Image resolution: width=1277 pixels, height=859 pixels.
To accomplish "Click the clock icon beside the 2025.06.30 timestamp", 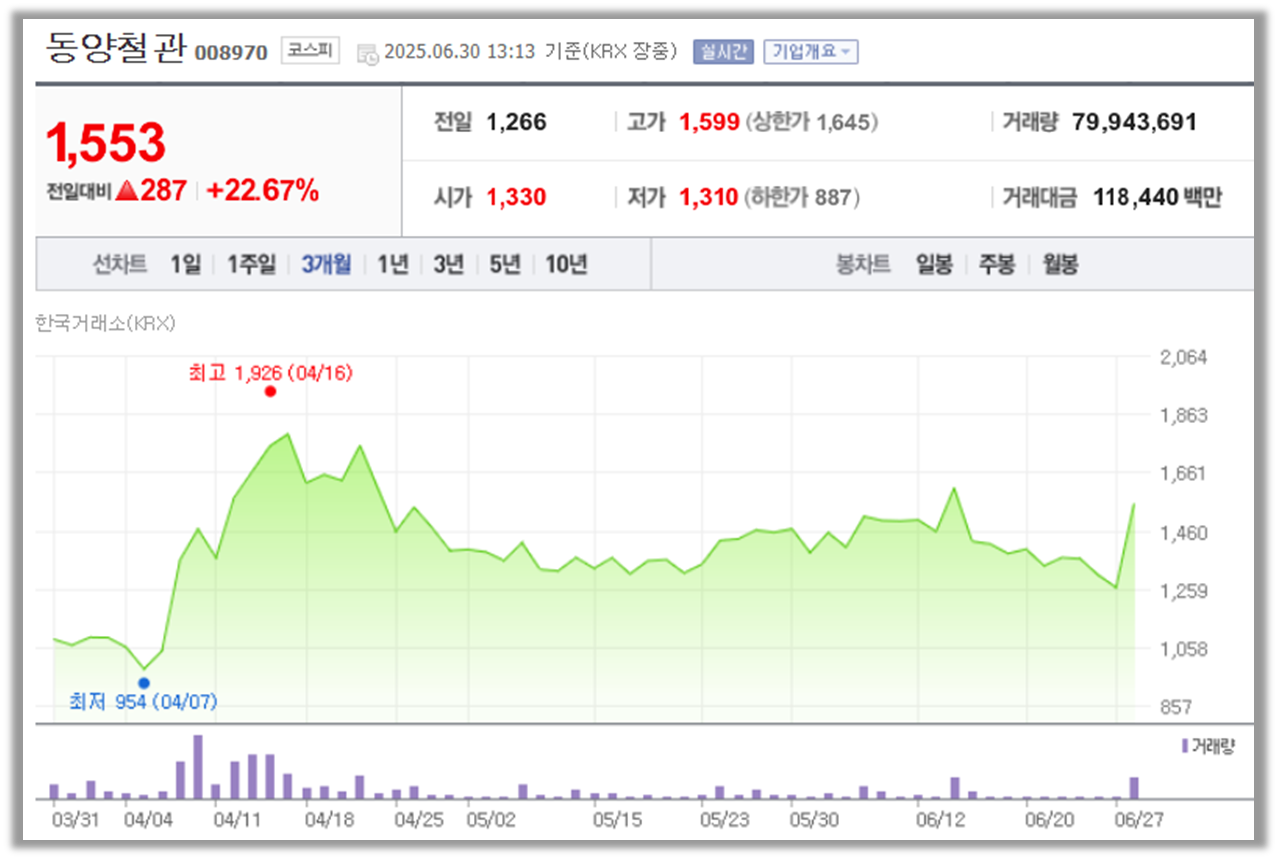I will click(367, 53).
